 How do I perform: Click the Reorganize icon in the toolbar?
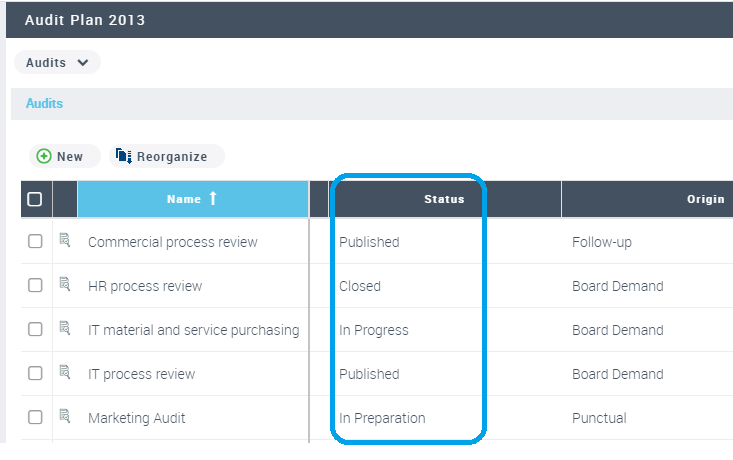(x=124, y=156)
